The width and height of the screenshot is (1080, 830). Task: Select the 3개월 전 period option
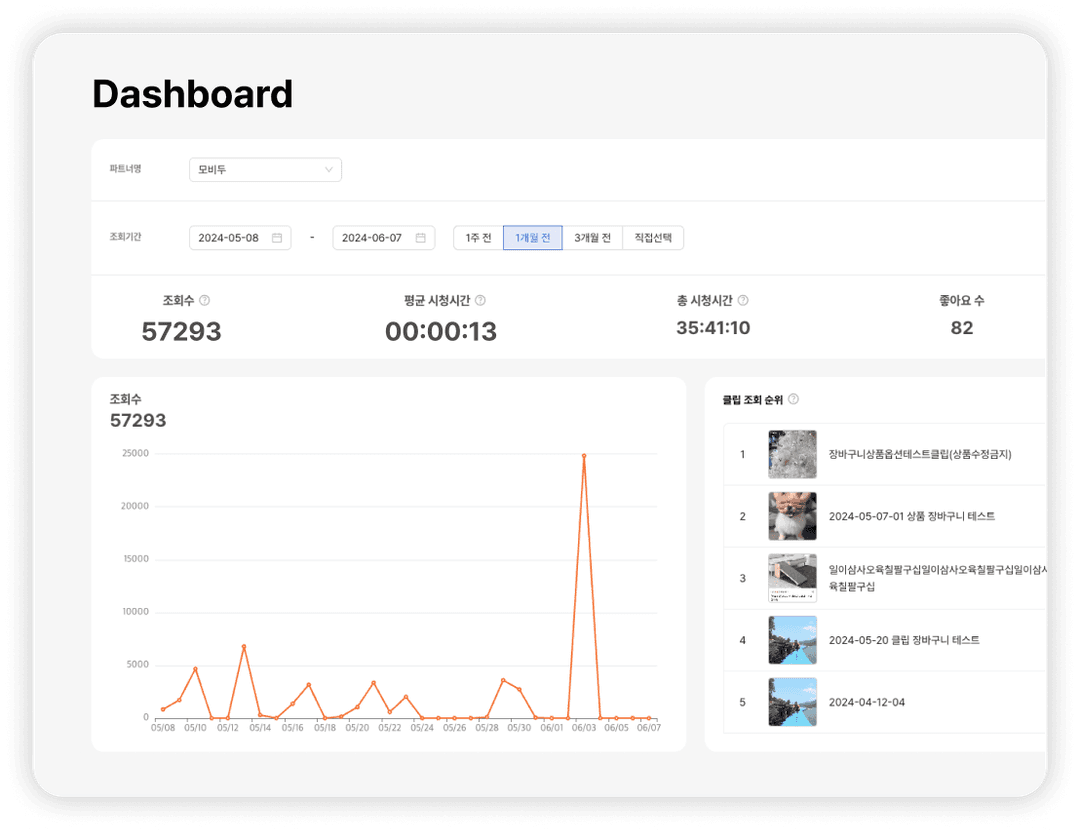592,237
